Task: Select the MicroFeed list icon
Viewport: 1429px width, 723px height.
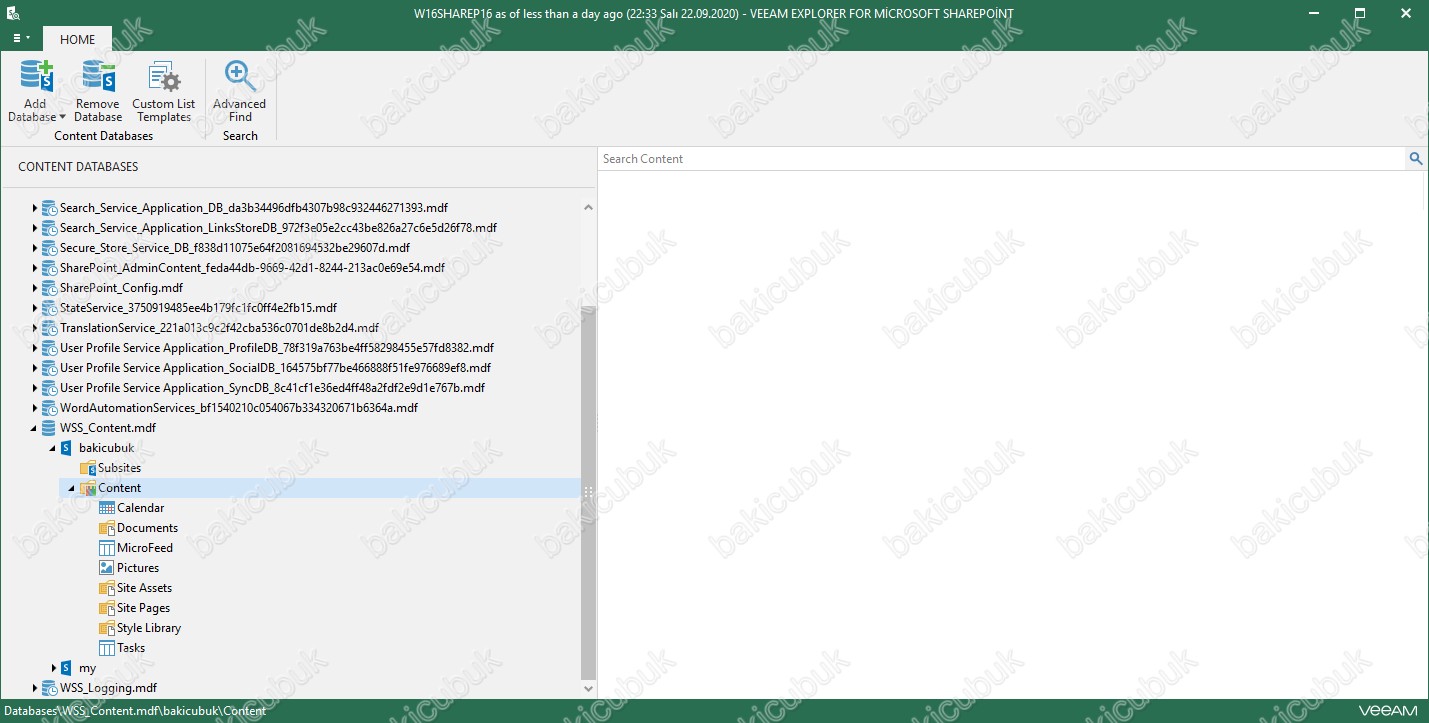Action: pos(107,548)
